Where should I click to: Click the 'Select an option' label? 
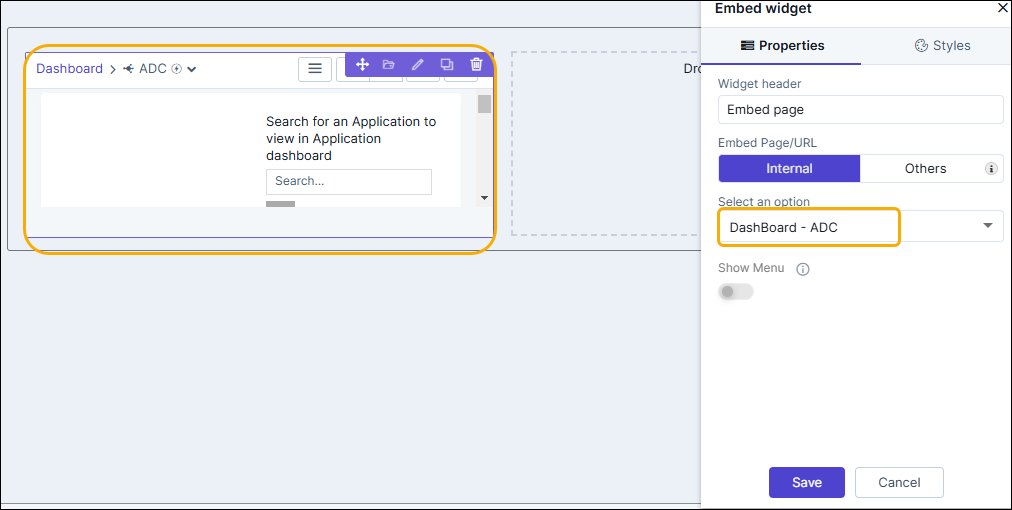764,201
